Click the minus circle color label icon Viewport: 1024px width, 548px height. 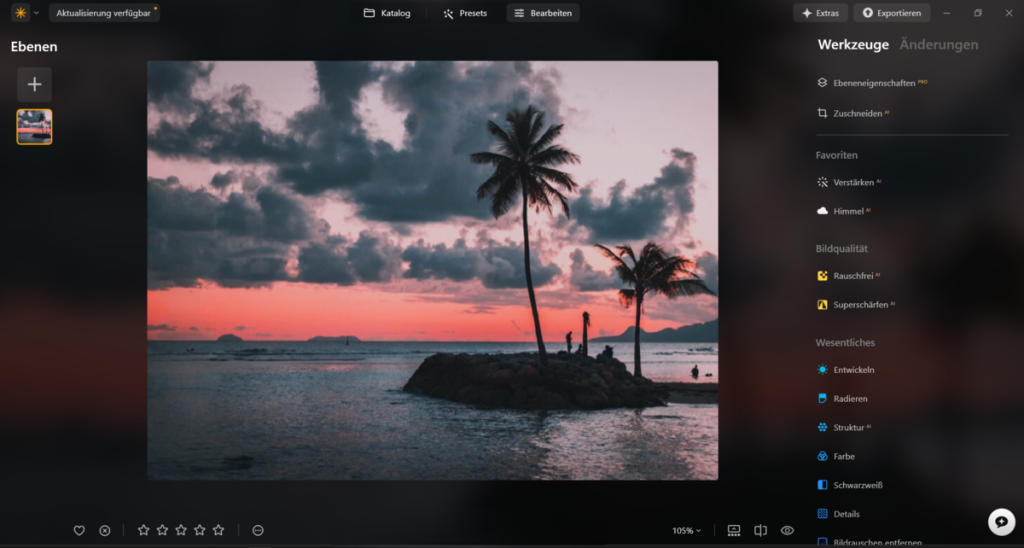pos(258,530)
